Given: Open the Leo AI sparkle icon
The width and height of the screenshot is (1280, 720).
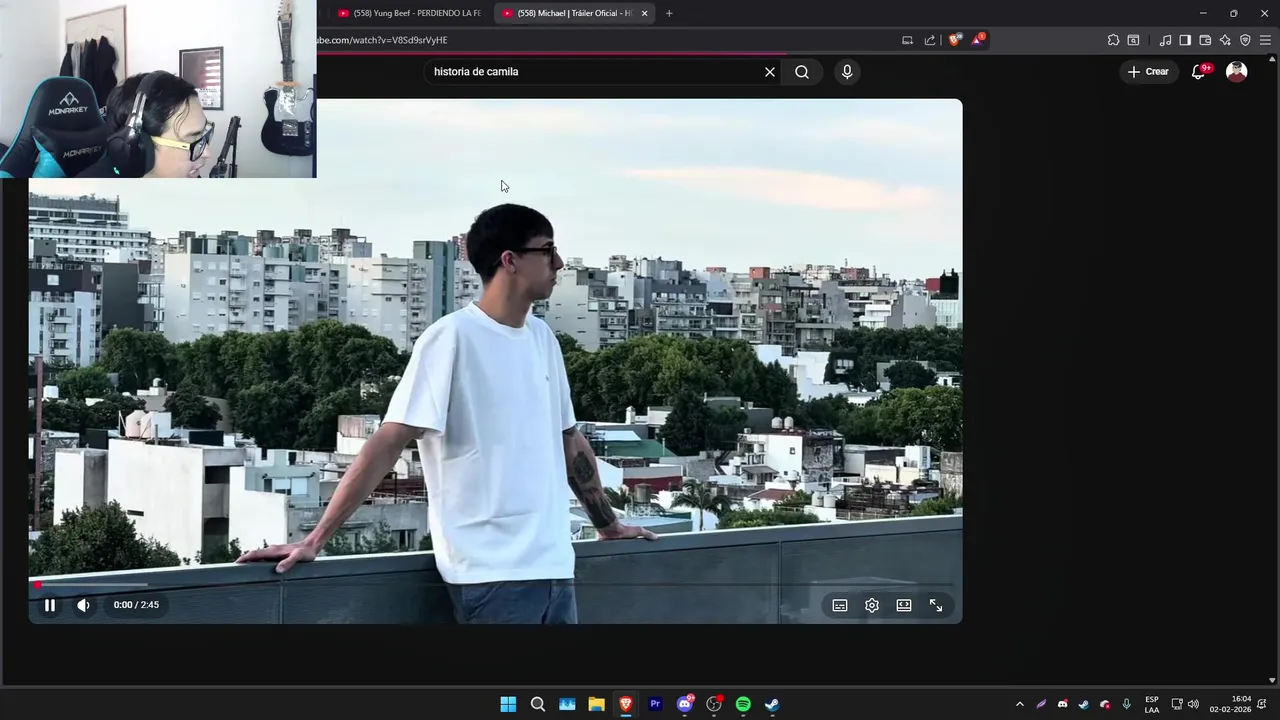Looking at the screenshot, I should [x=1225, y=40].
